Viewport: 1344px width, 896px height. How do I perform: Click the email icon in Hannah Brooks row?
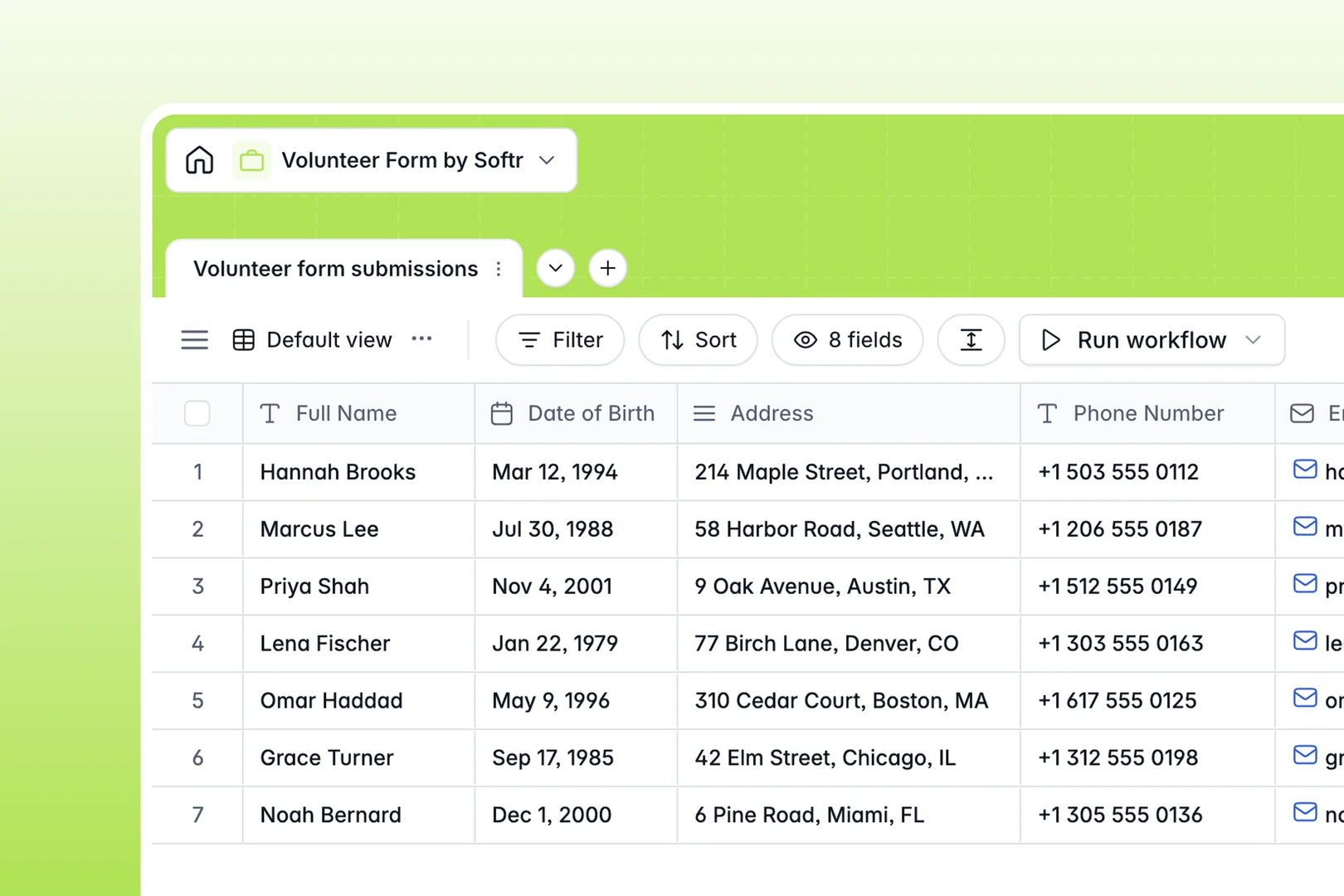click(x=1304, y=470)
